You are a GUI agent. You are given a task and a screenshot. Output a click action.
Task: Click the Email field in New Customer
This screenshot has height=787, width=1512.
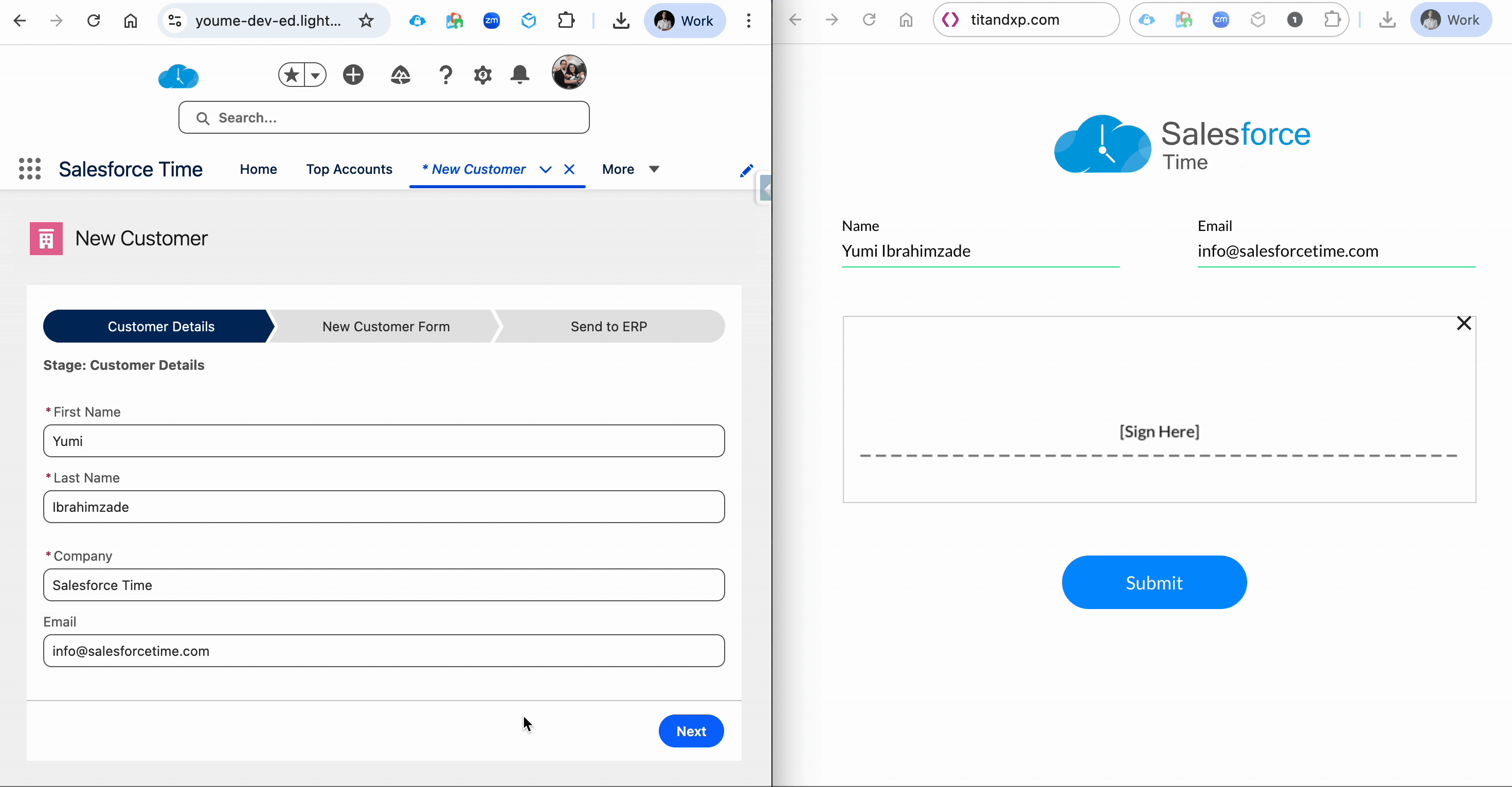384,650
